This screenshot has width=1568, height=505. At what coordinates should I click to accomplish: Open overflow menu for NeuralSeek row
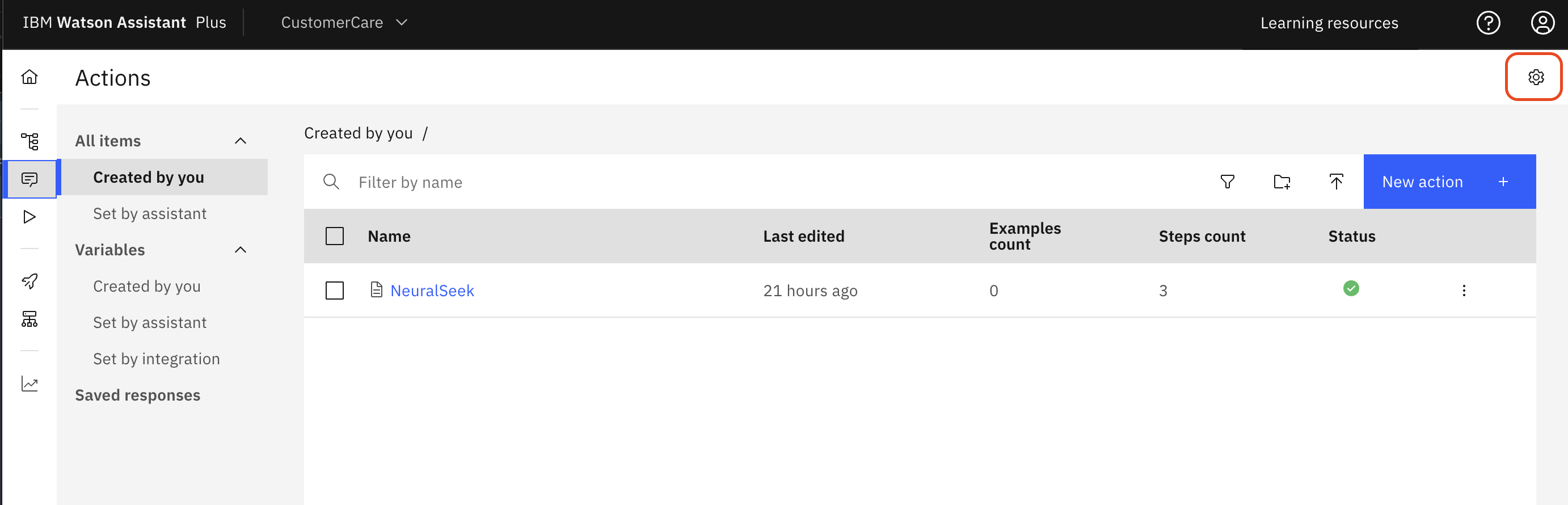point(1463,291)
